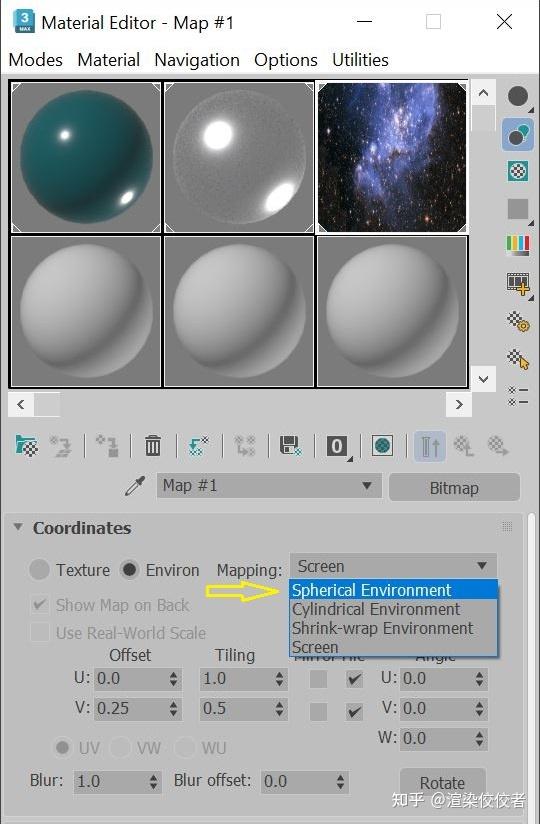This screenshot has height=824, width=540.
Task: Select the UV radio button
Action: pos(63,747)
